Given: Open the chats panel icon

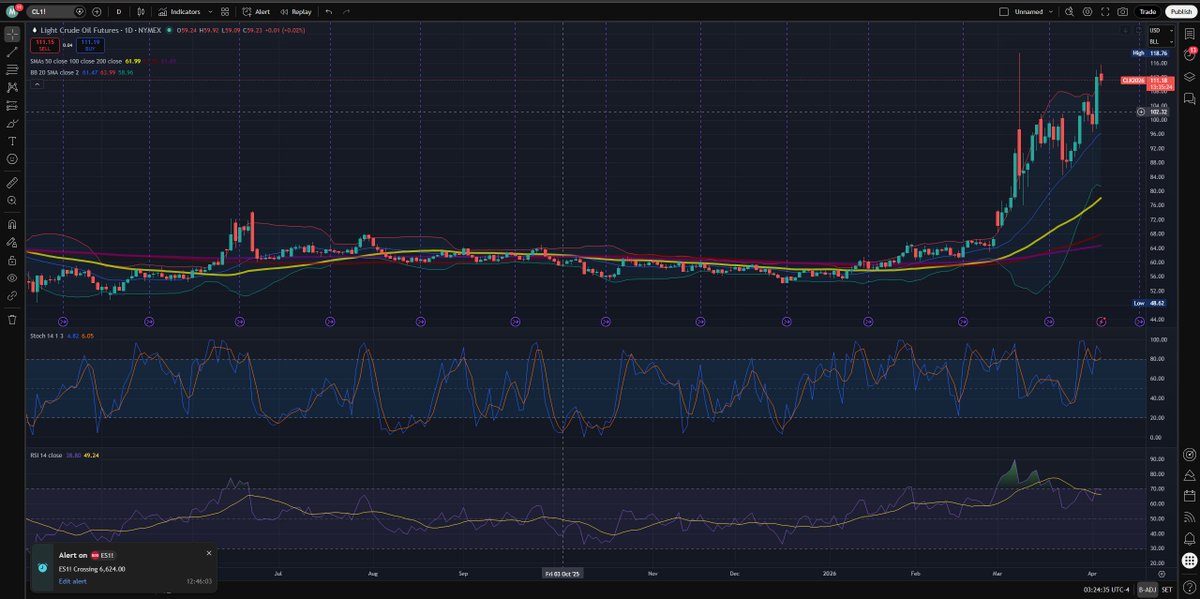Looking at the screenshot, I should tap(1189, 99).
